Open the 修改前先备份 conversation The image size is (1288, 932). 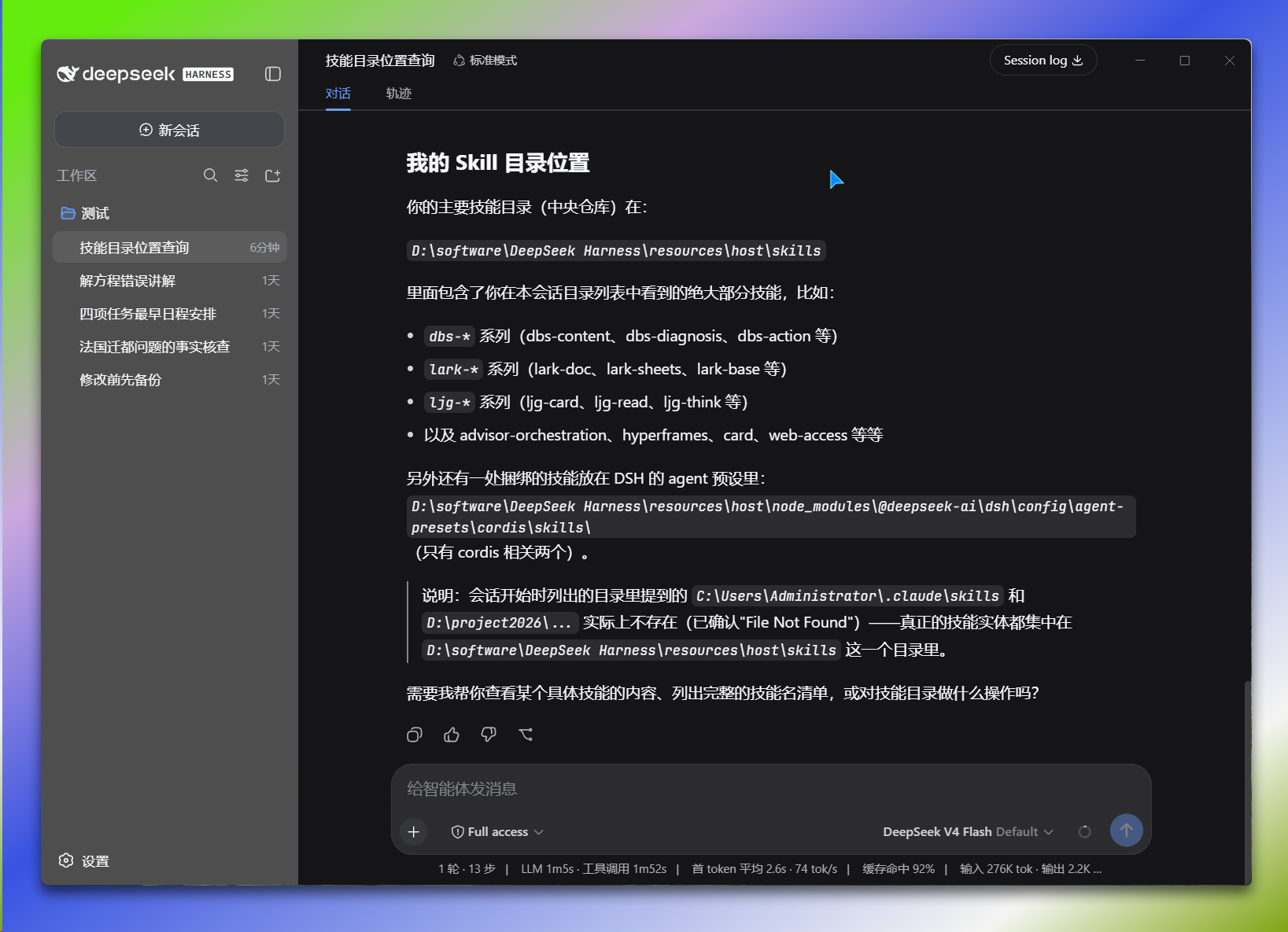(170, 380)
